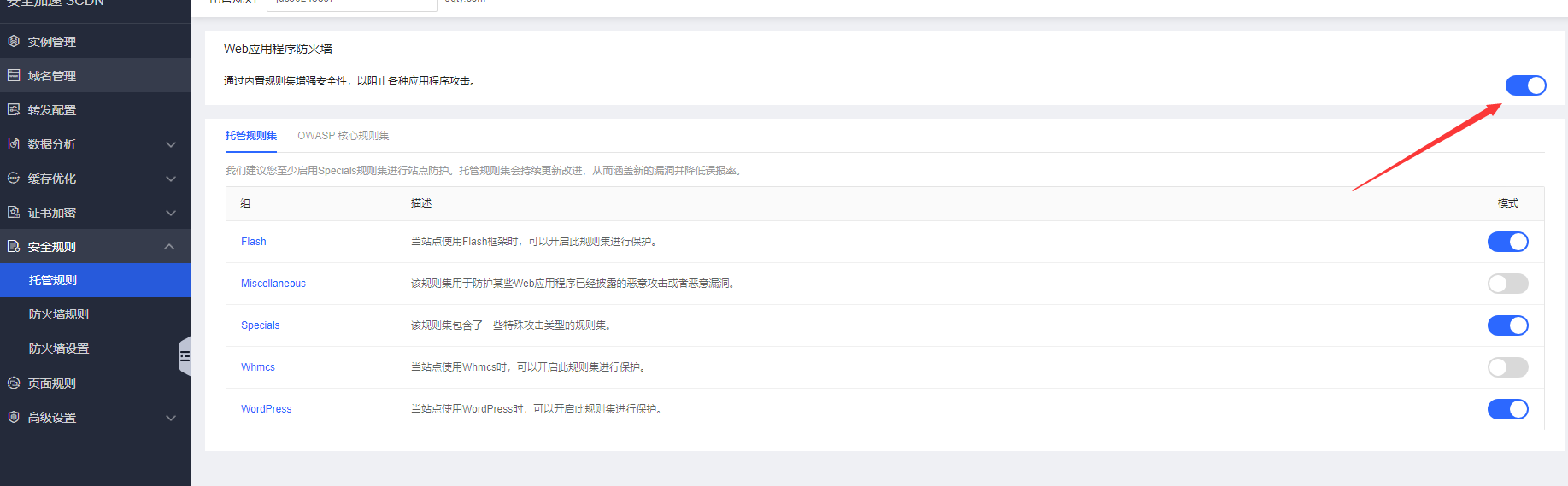
Task: Click the 证书加密 sidebar icon
Action: pos(14,212)
